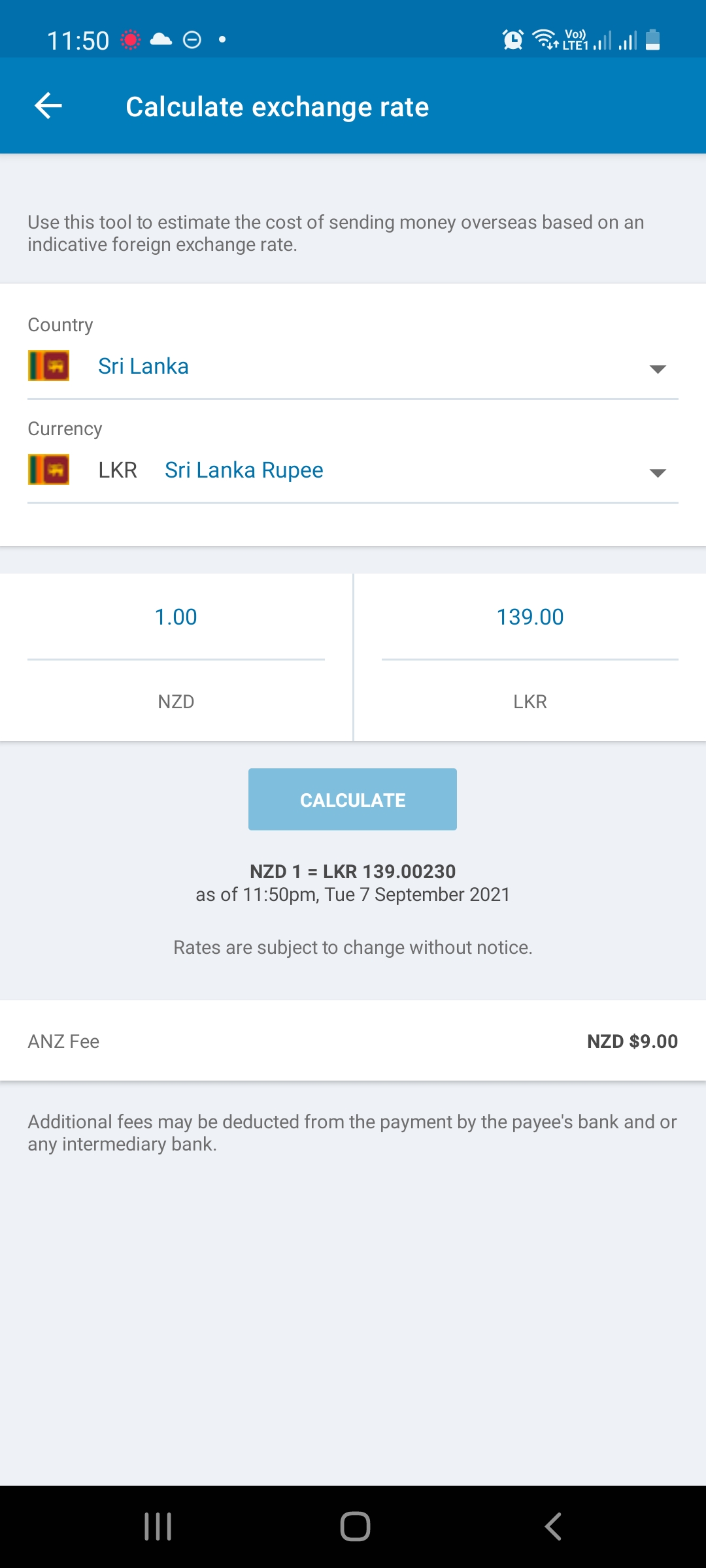The height and width of the screenshot is (1568, 706).
Task: Tap the Android navigation back chevron
Action: (x=553, y=1527)
